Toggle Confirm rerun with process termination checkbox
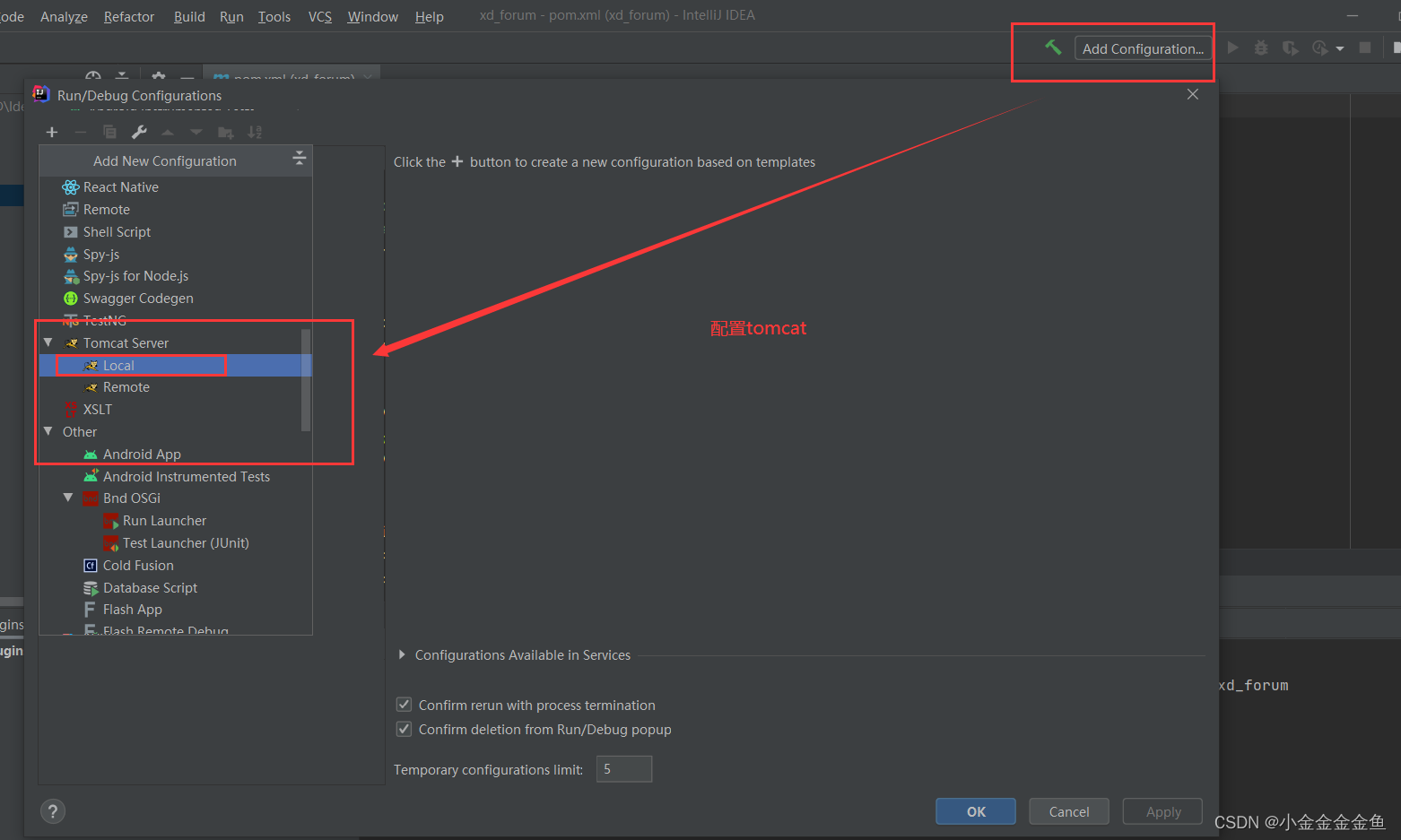 (x=405, y=705)
